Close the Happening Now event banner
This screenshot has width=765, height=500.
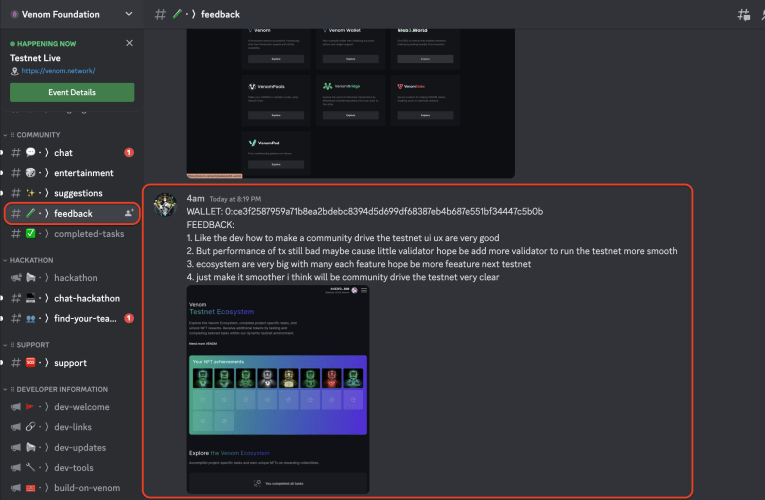pyautogui.click(x=129, y=43)
